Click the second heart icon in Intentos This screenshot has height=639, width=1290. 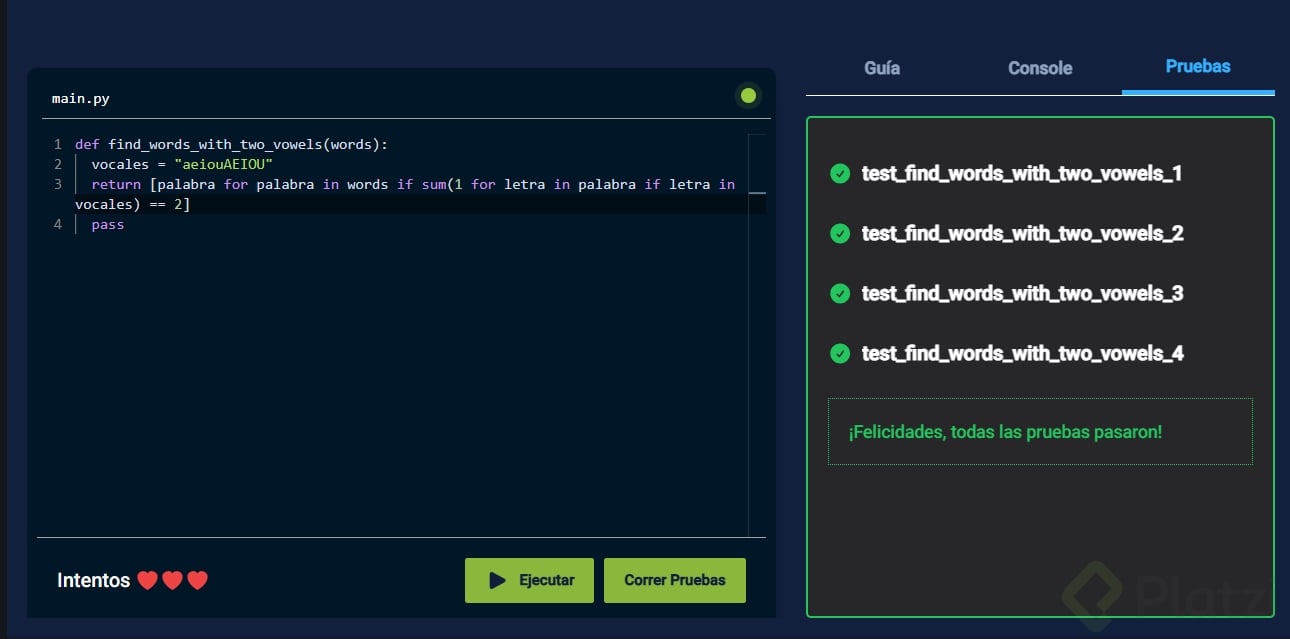tap(172, 580)
